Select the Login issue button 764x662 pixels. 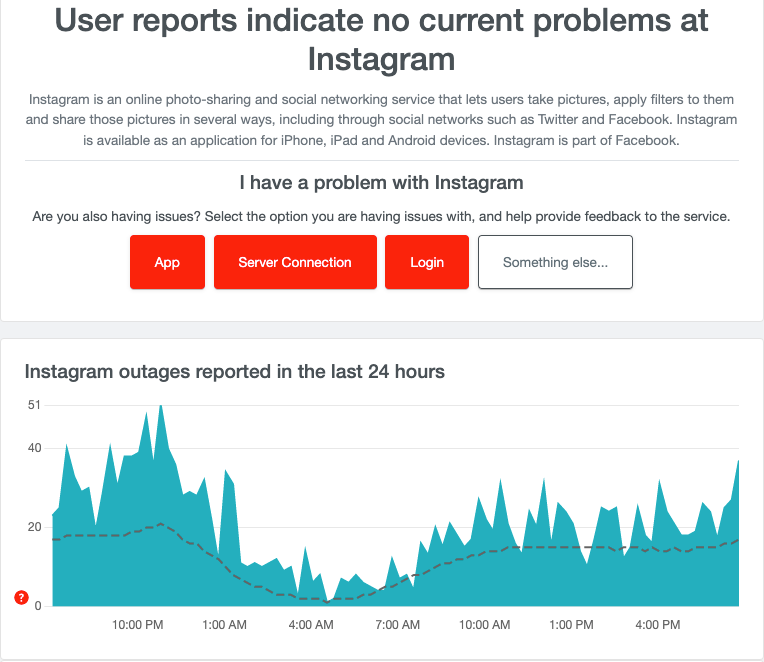pos(427,262)
